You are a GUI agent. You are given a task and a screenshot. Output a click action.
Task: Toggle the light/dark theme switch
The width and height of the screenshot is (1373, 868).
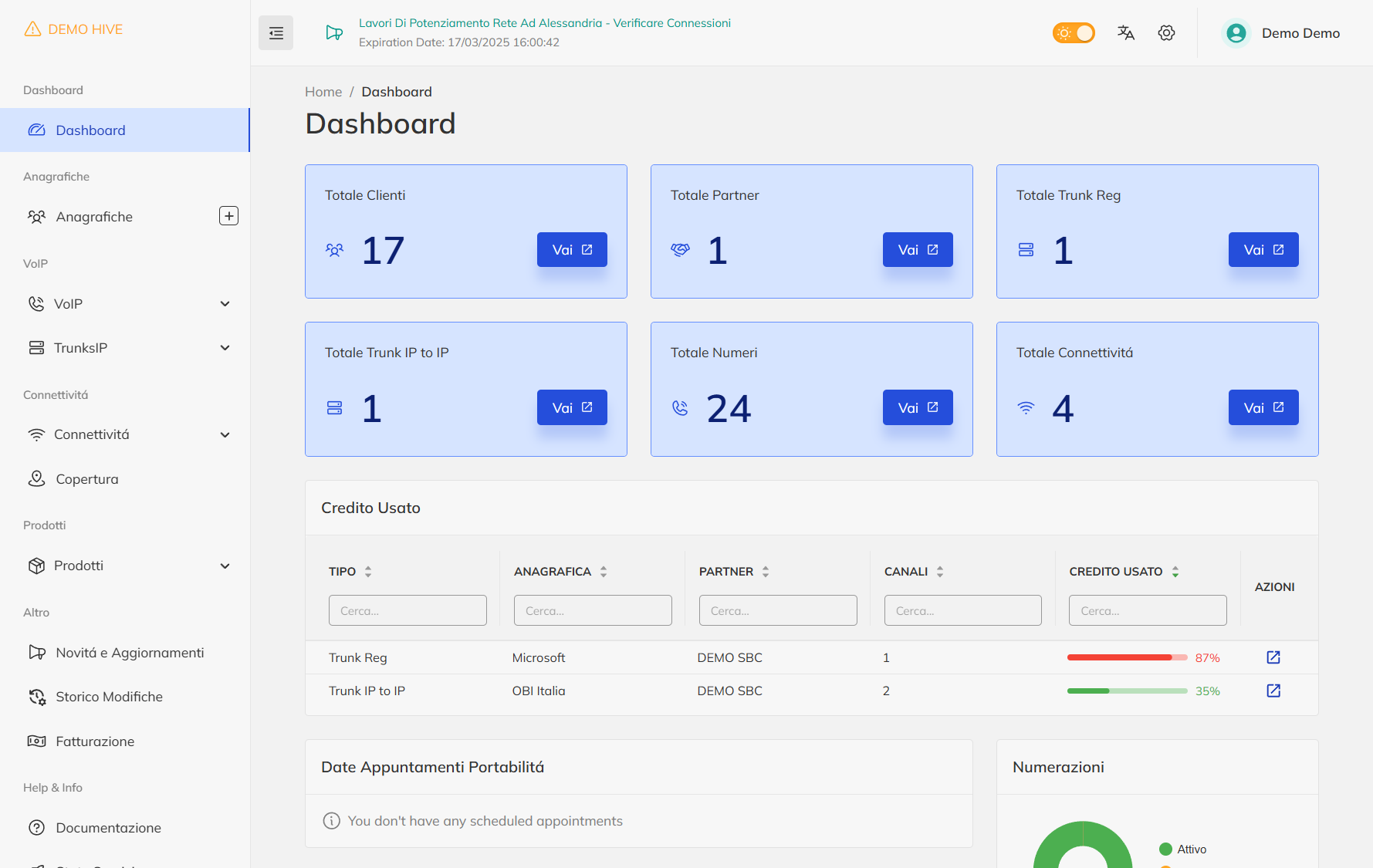pyautogui.click(x=1074, y=32)
